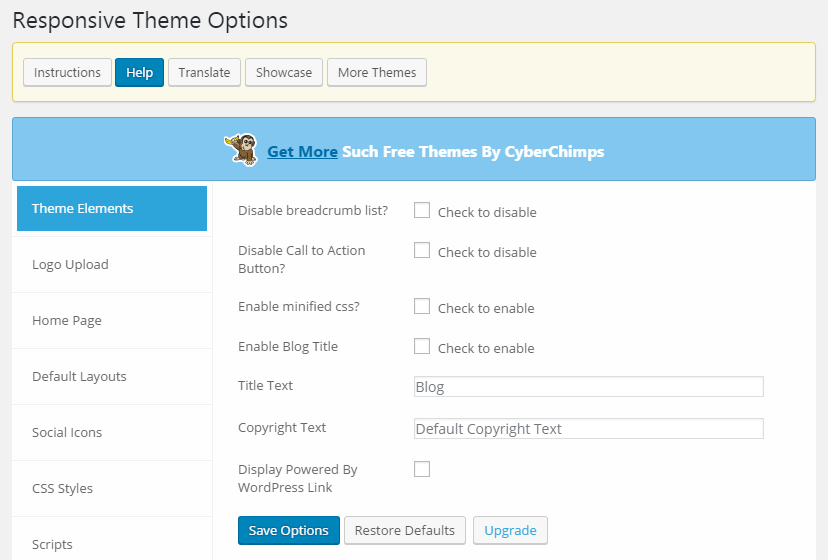This screenshot has height=560, width=828.
Task: Focus the Copyright Text input field
Action: pyautogui.click(x=589, y=428)
